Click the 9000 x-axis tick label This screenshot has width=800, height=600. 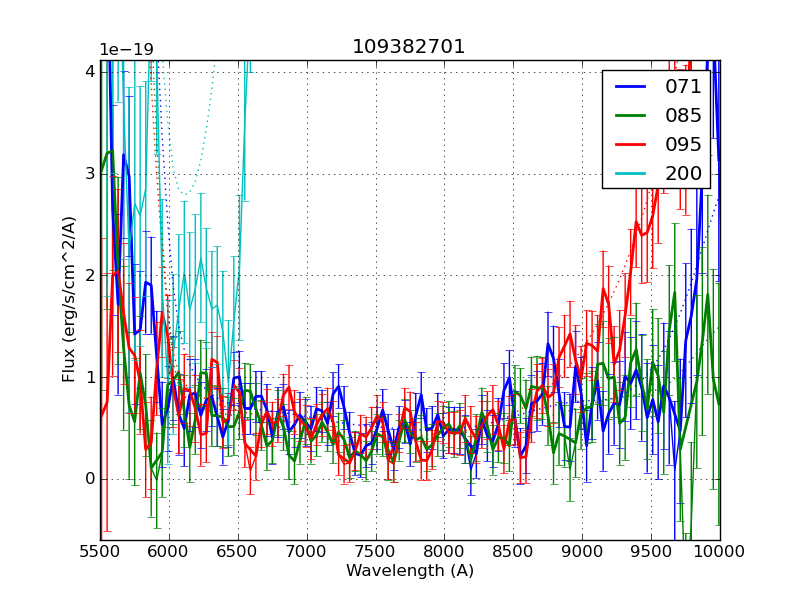(x=582, y=551)
